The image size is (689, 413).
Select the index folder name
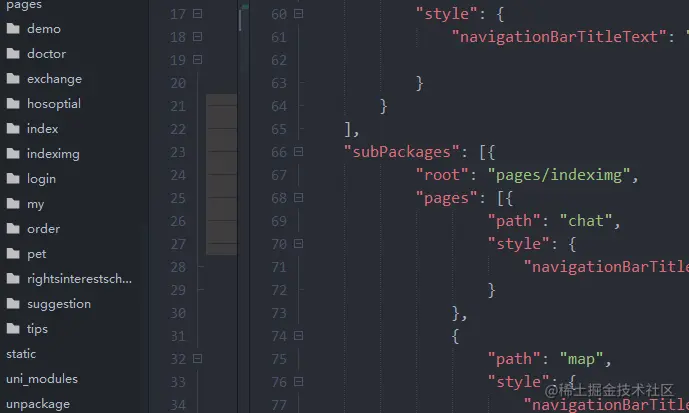click(x=42, y=129)
